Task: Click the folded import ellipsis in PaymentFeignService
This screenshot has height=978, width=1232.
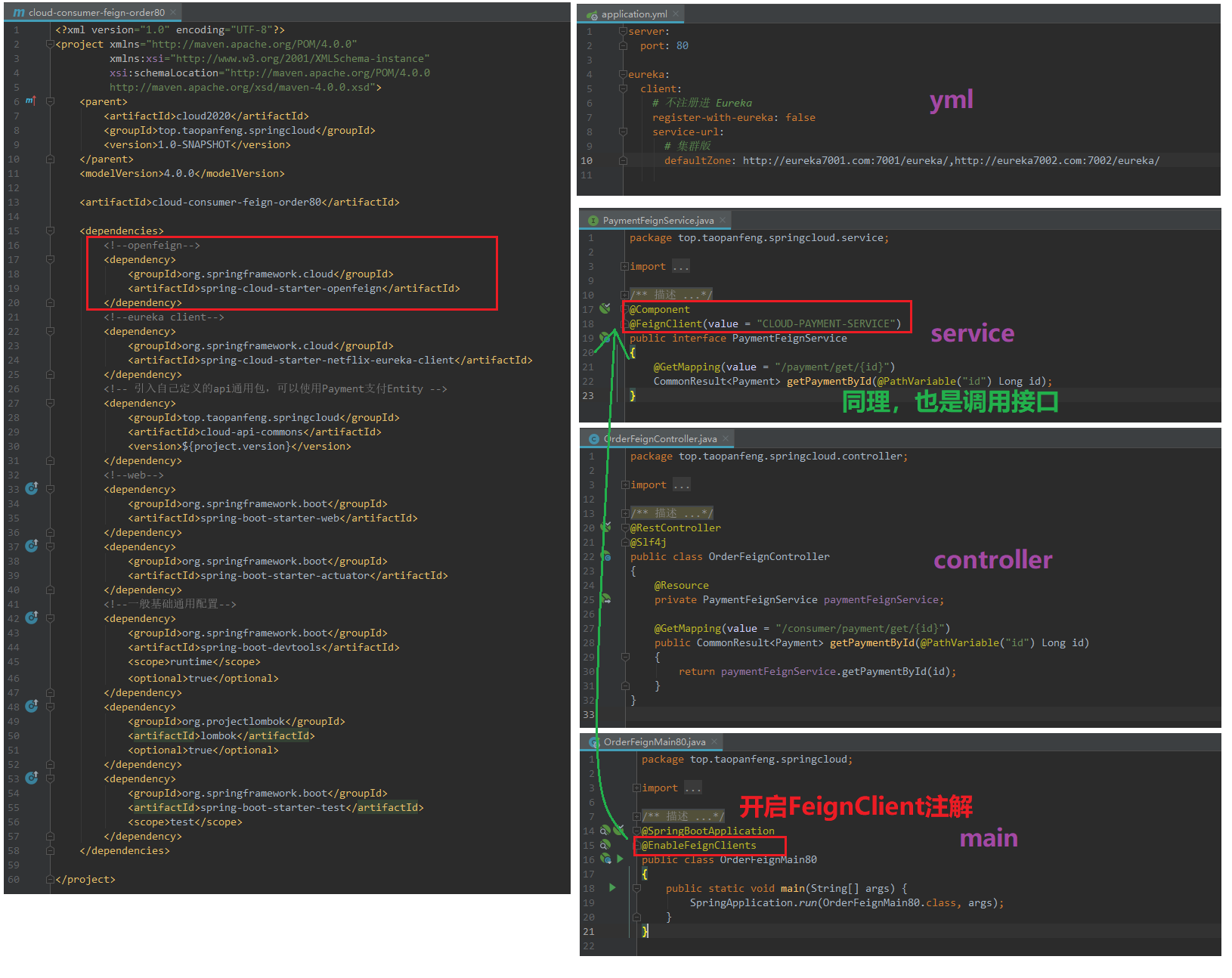Action: 680,266
